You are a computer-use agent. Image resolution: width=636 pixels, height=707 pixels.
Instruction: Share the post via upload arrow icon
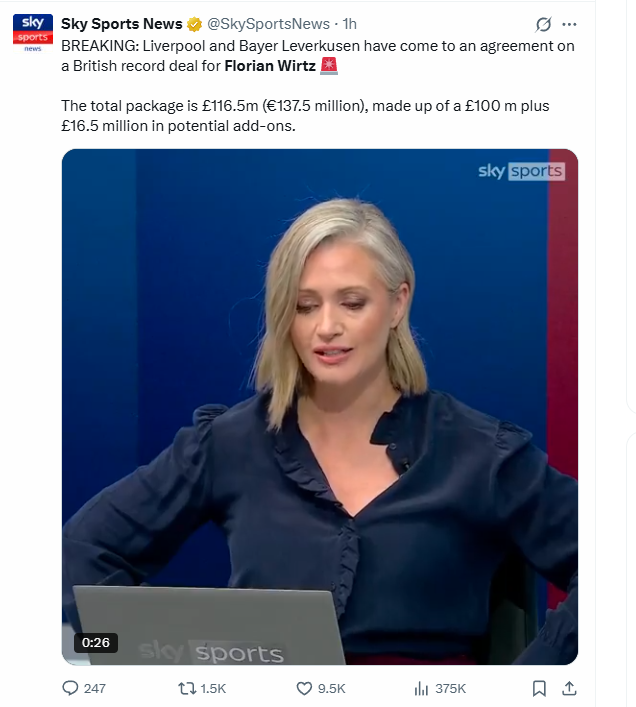[x=569, y=688]
